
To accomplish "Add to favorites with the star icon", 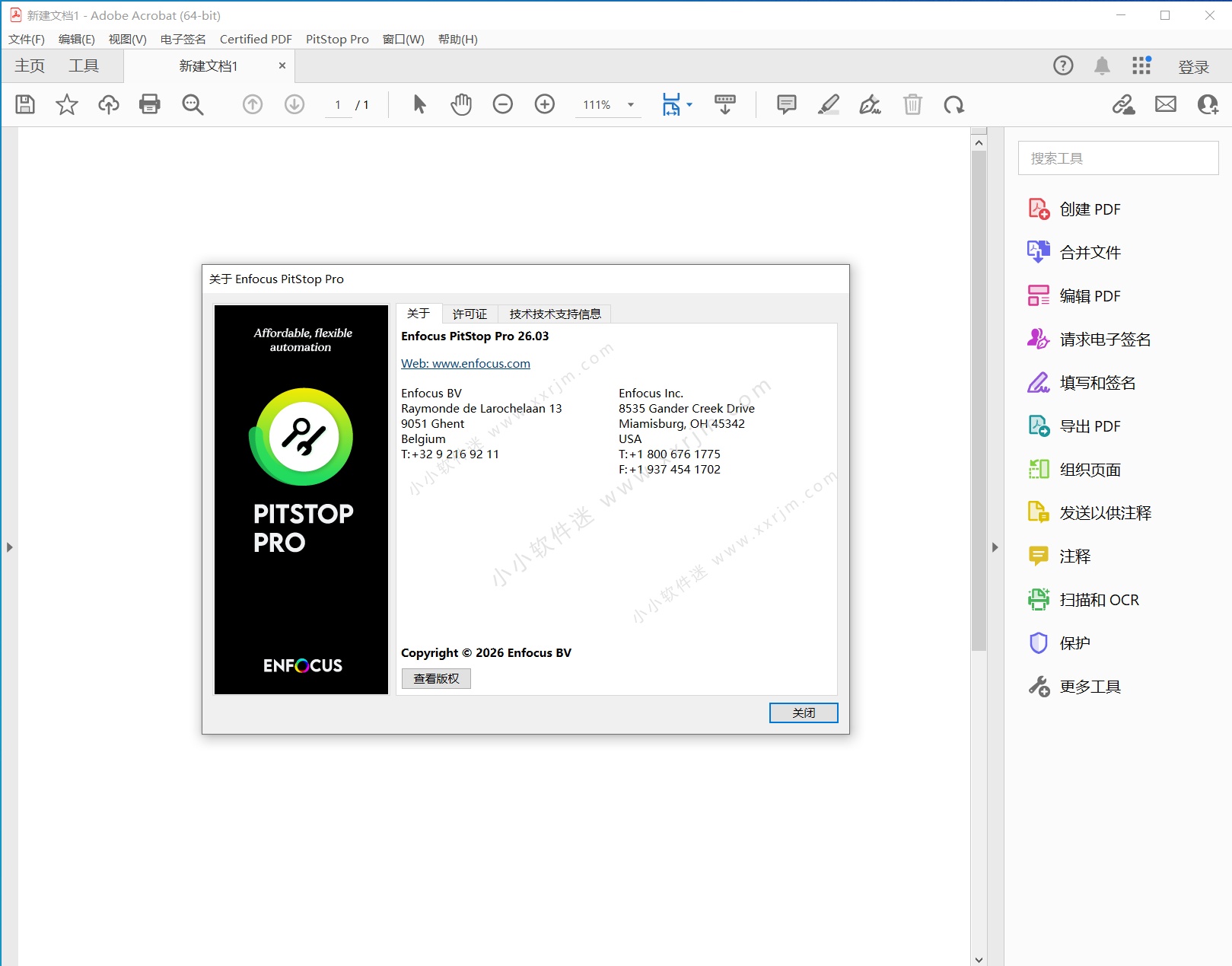I will (x=66, y=104).
